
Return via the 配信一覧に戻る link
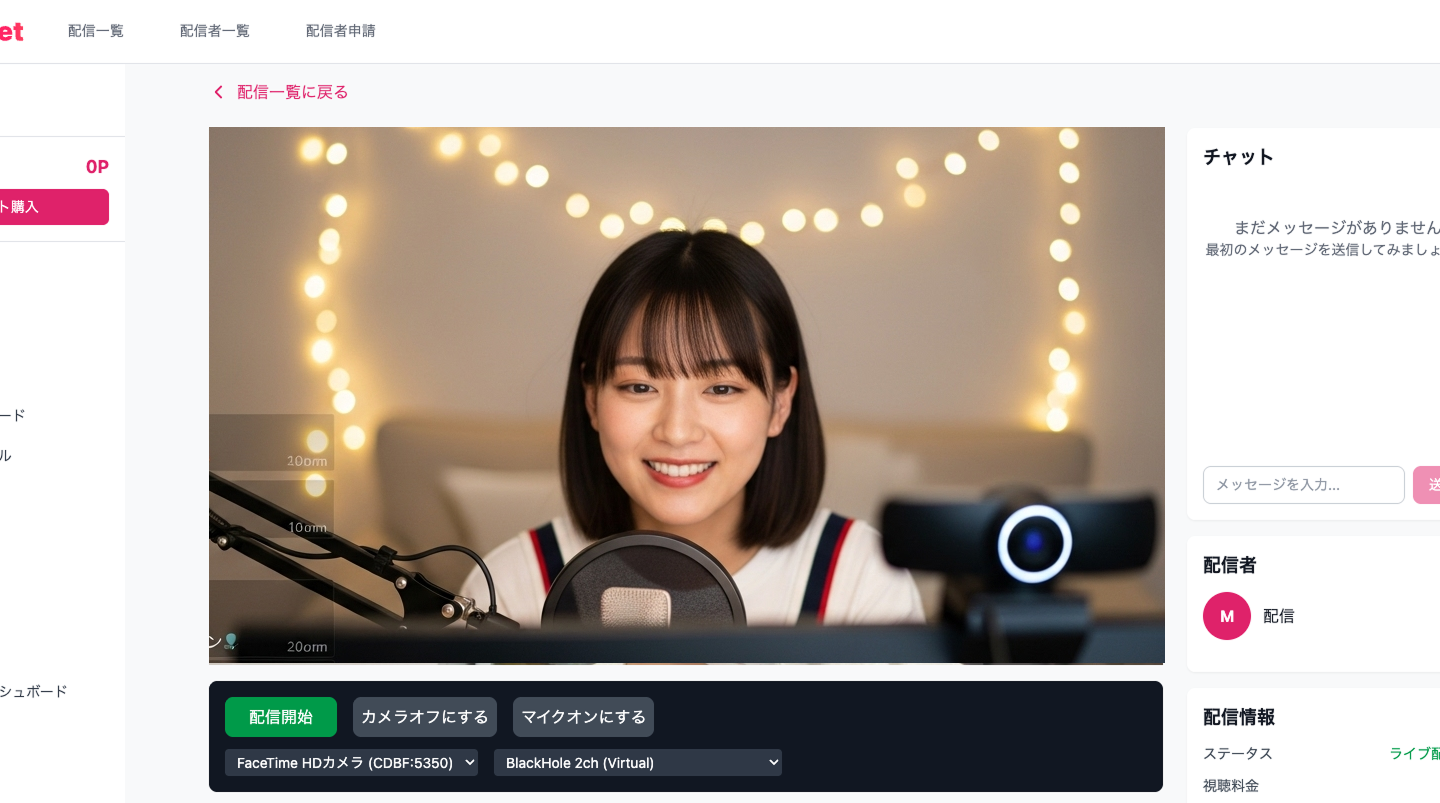pyautogui.click(x=291, y=92)
